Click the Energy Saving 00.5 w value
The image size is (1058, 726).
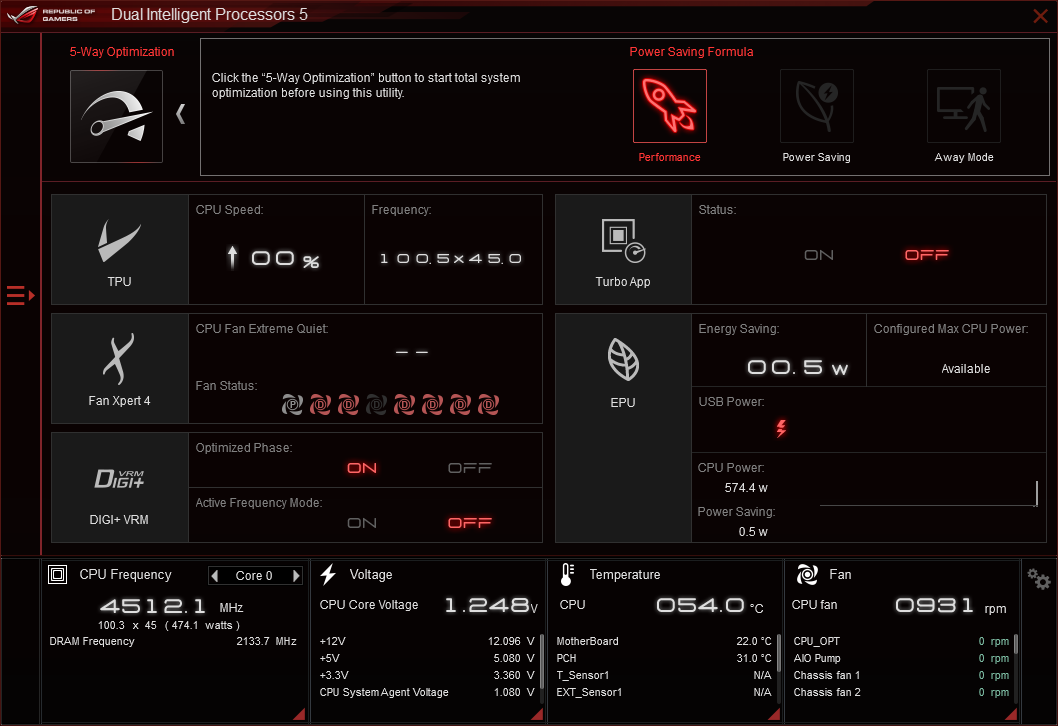coord(798,367)
